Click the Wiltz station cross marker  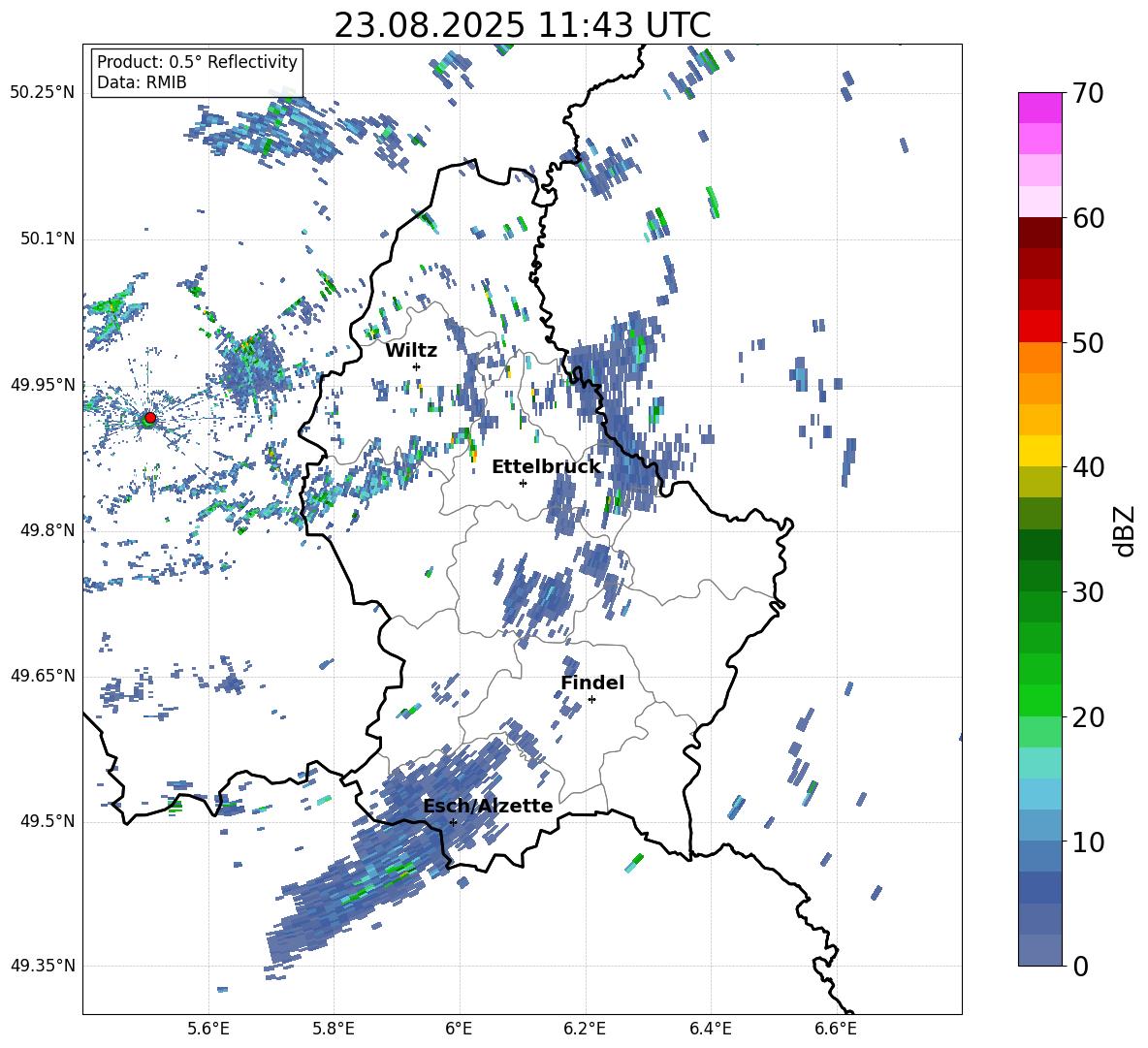417,366
